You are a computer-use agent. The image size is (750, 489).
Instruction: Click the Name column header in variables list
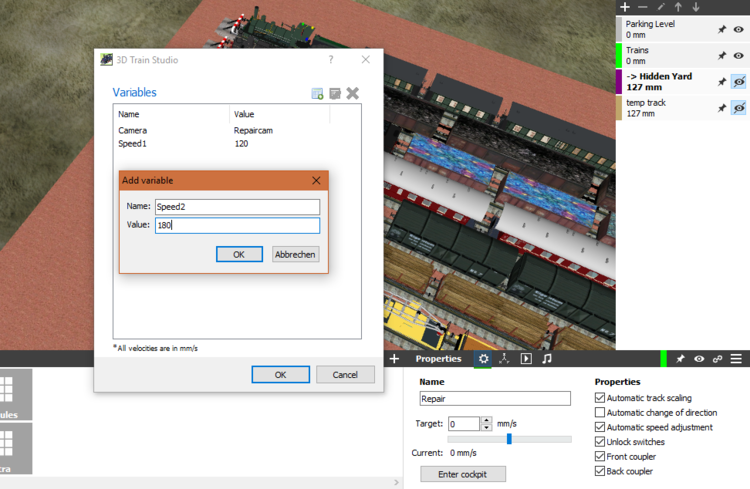tap(172, 114)
